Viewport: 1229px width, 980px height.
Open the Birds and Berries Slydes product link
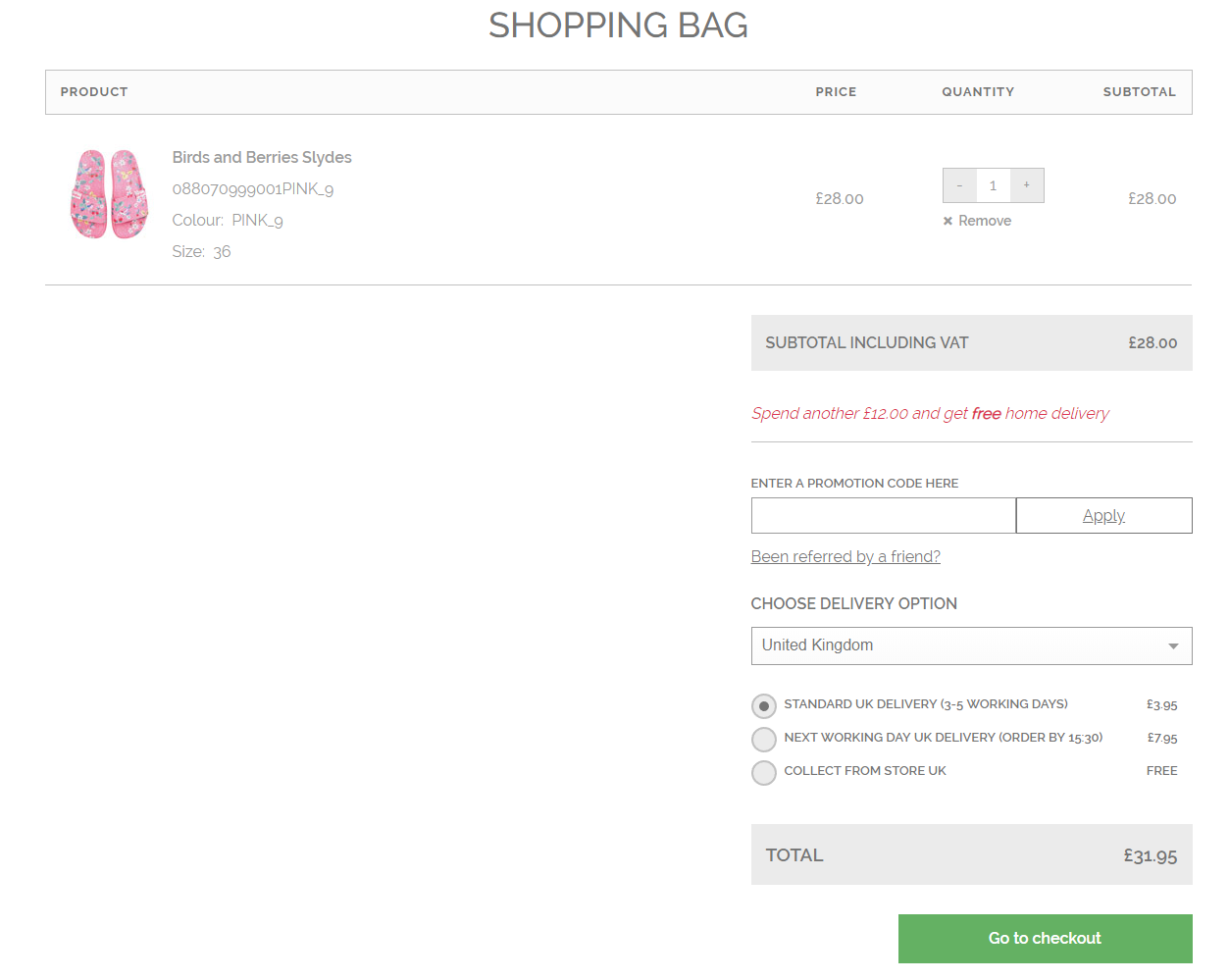[262, 158]
